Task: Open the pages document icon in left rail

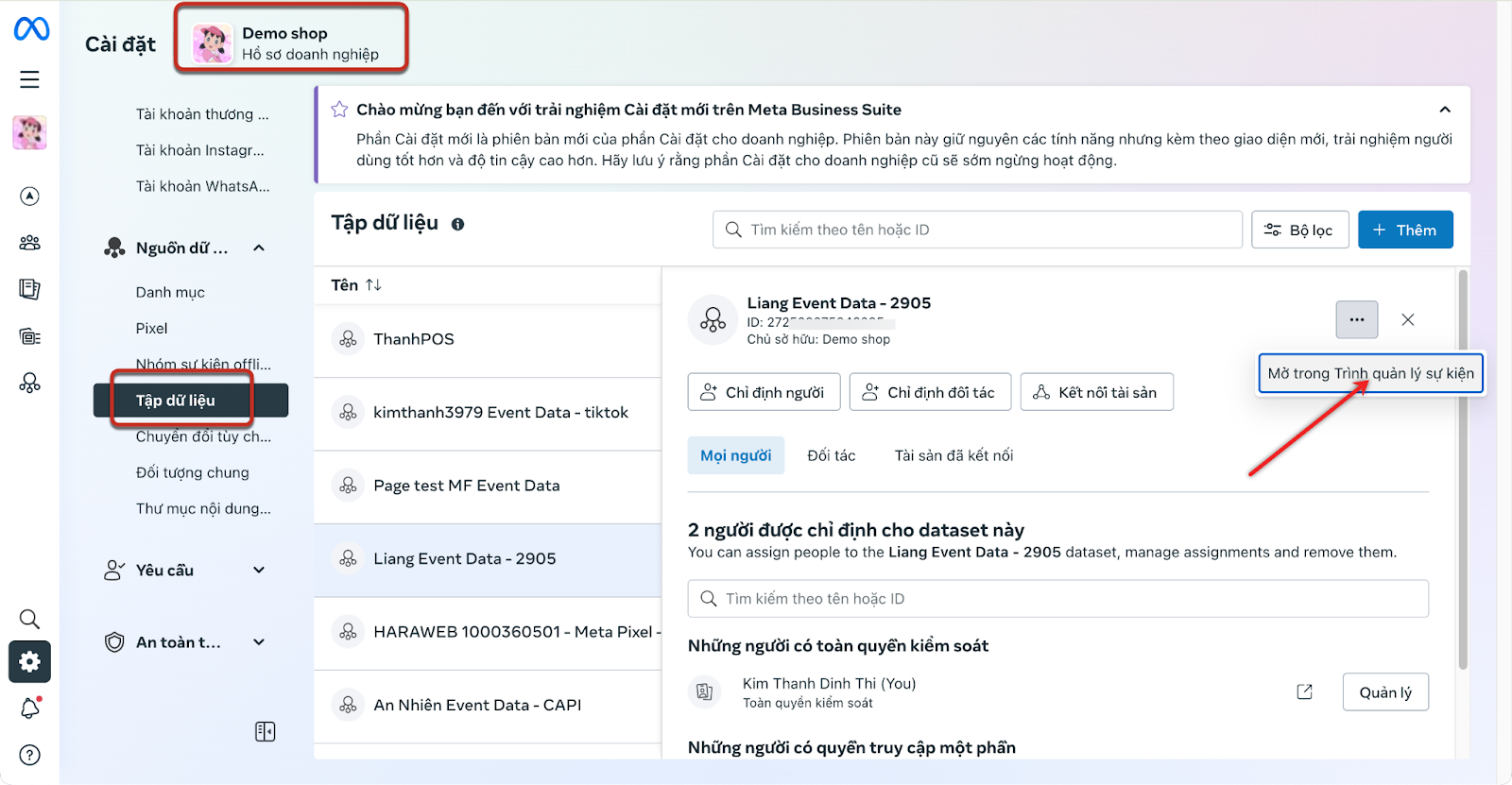Action: (29, 289)
